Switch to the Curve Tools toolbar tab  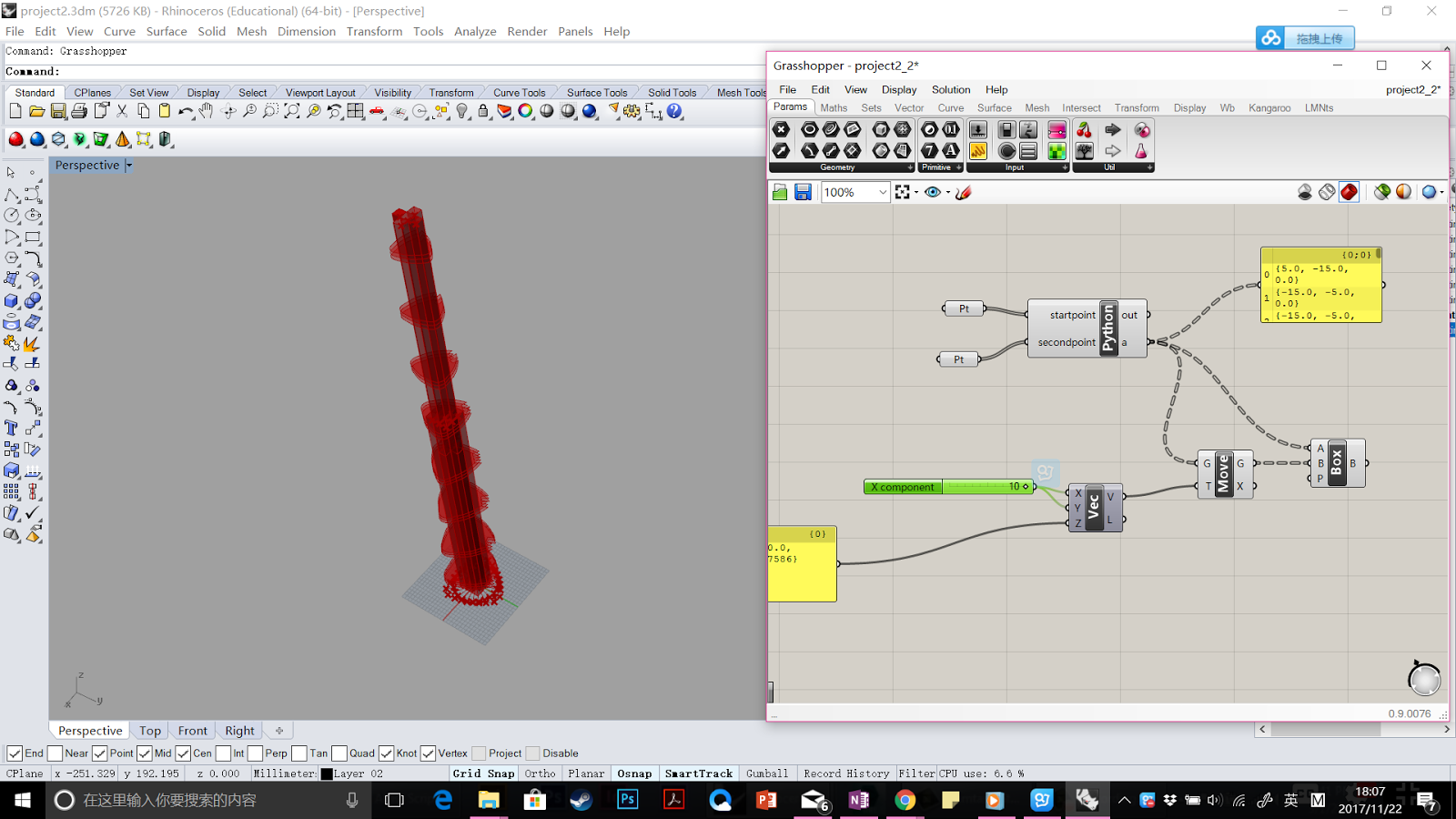tap(519, 93)
